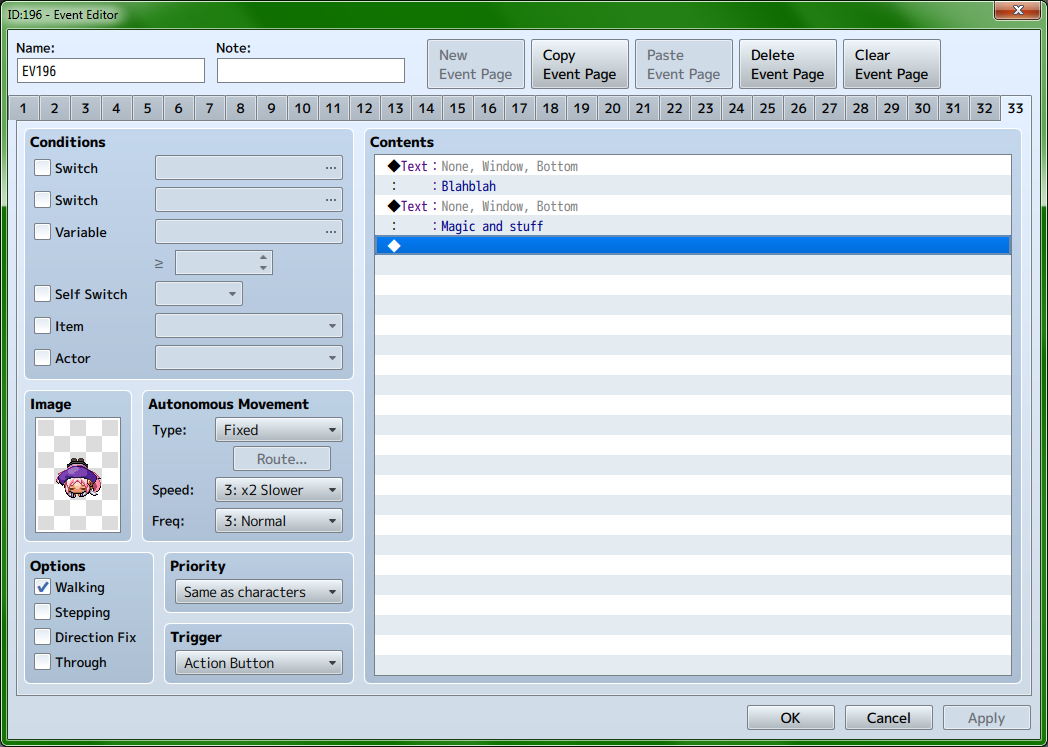
Task: Enable the Through option
Action: click(42, 662)
